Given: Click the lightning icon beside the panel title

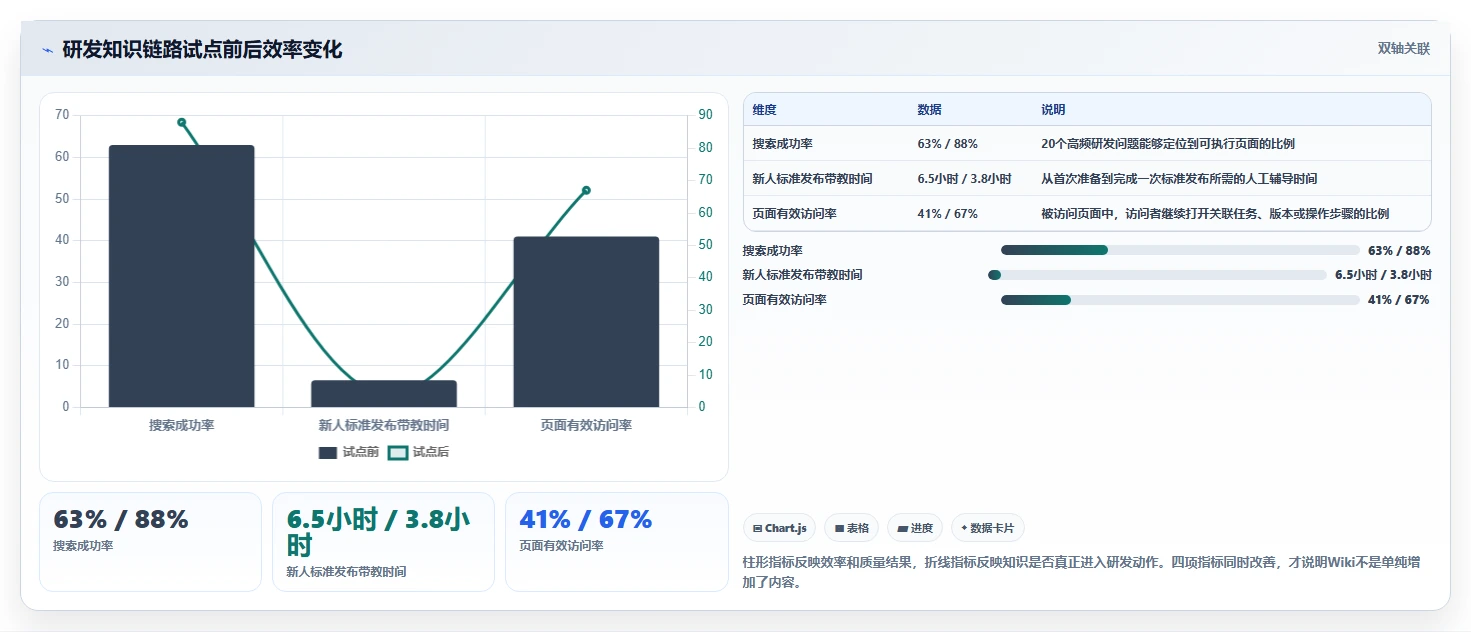Looking at the screenshot, I should coord(47,49).
